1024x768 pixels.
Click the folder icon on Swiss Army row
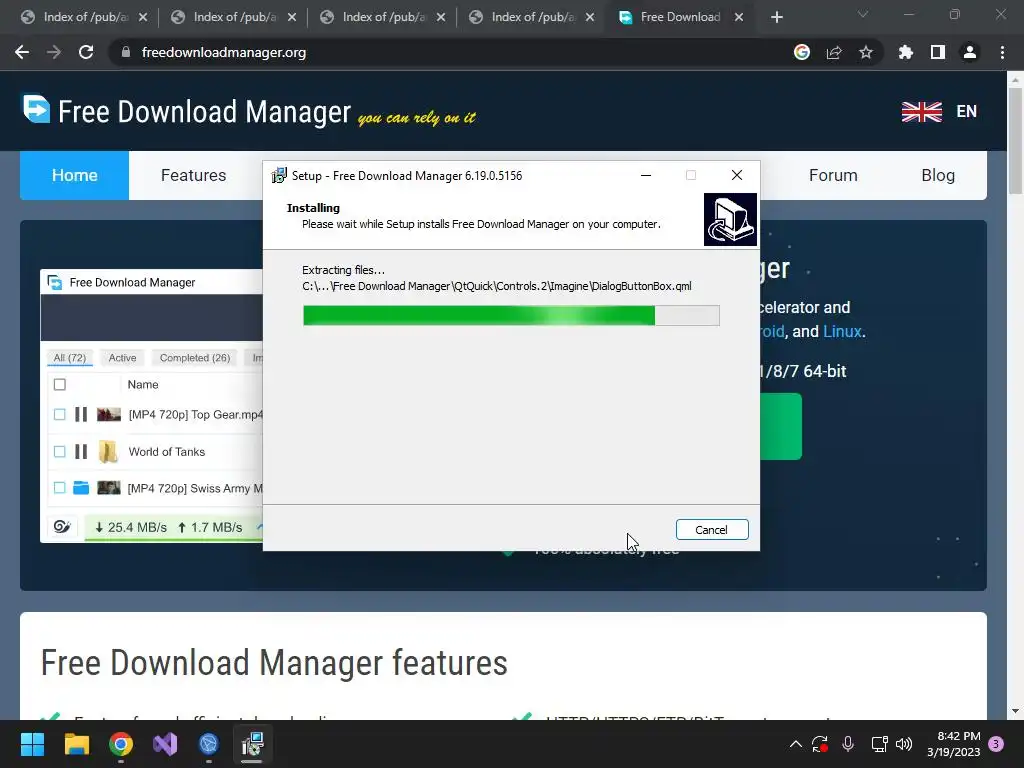(x=81, y=488)
